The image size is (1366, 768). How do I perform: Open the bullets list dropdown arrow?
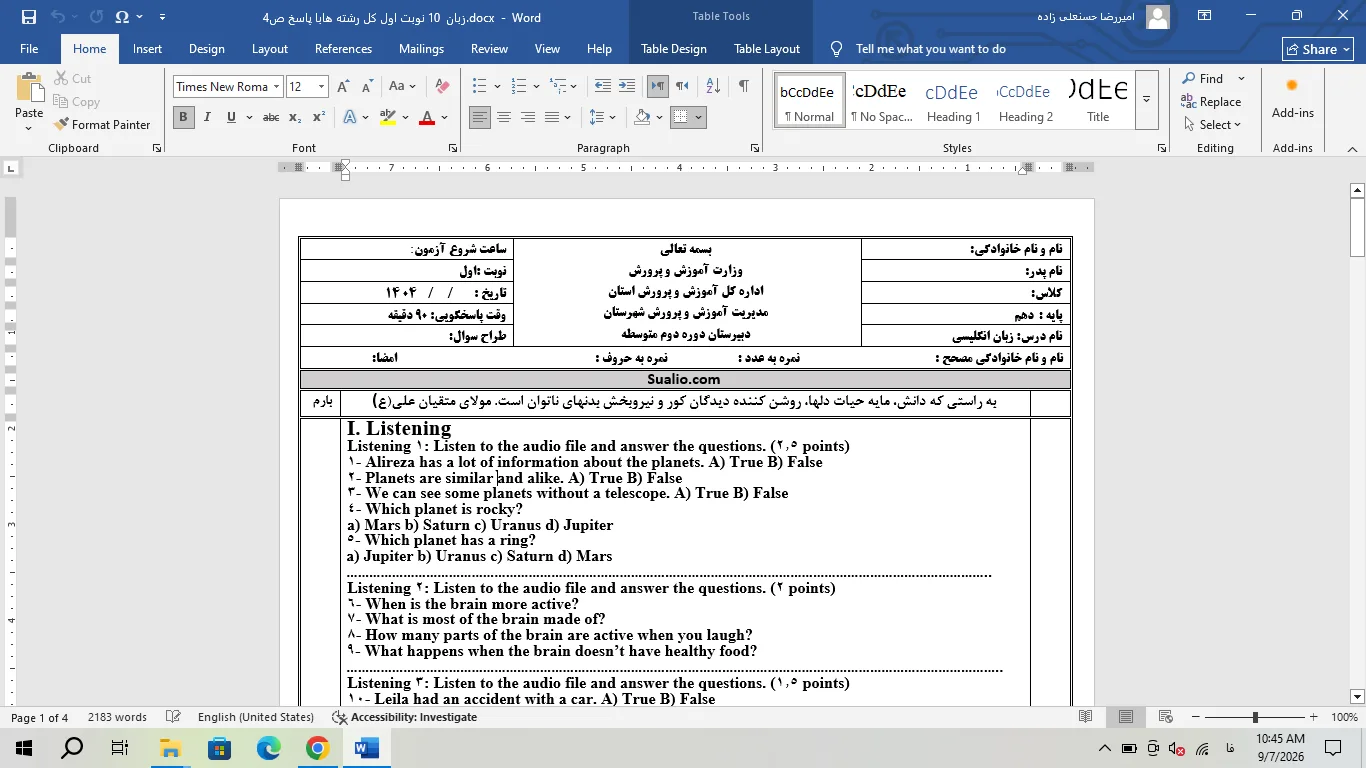point(499,87)
